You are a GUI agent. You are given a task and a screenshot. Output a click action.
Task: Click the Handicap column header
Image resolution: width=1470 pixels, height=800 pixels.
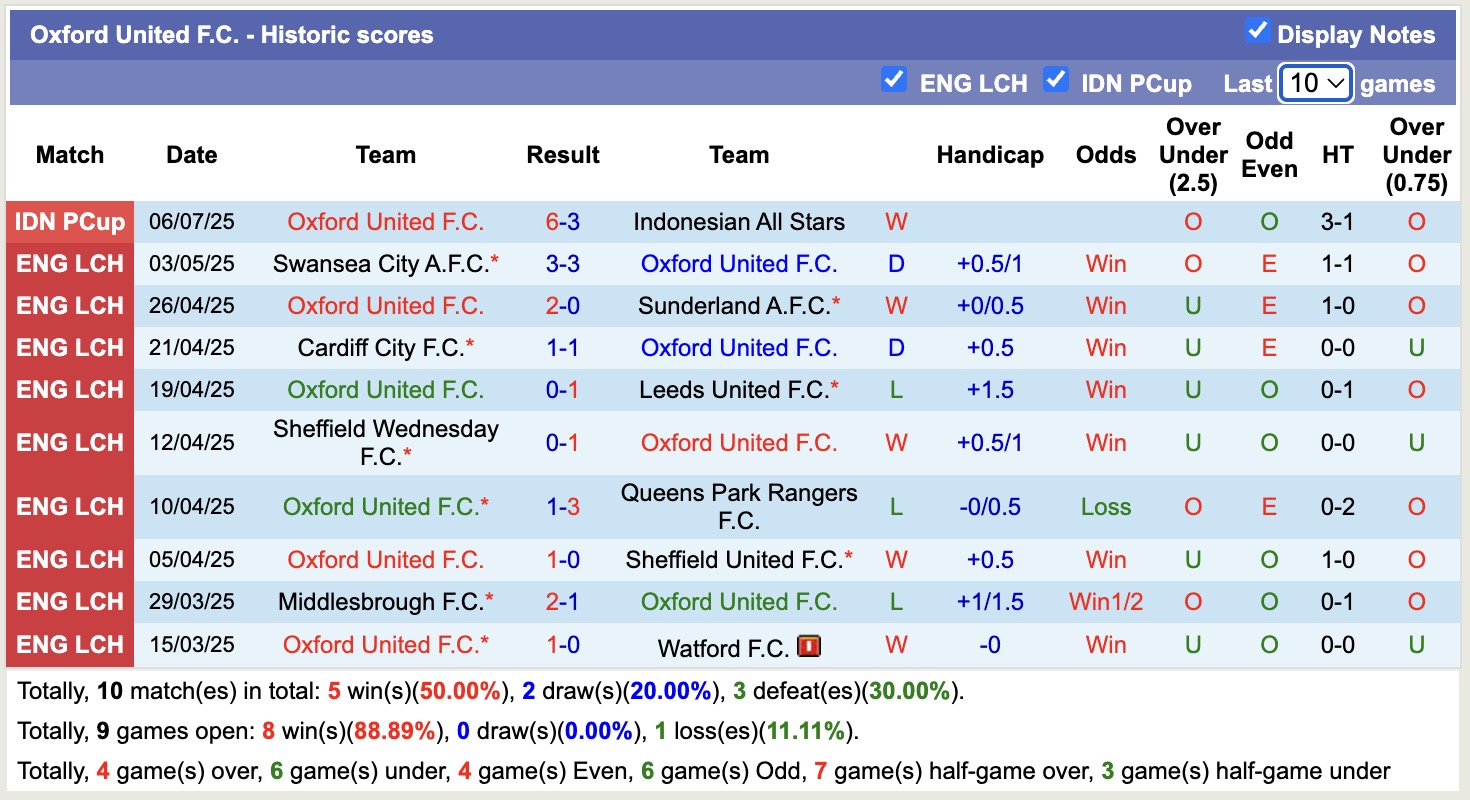[x=990, y=155]
